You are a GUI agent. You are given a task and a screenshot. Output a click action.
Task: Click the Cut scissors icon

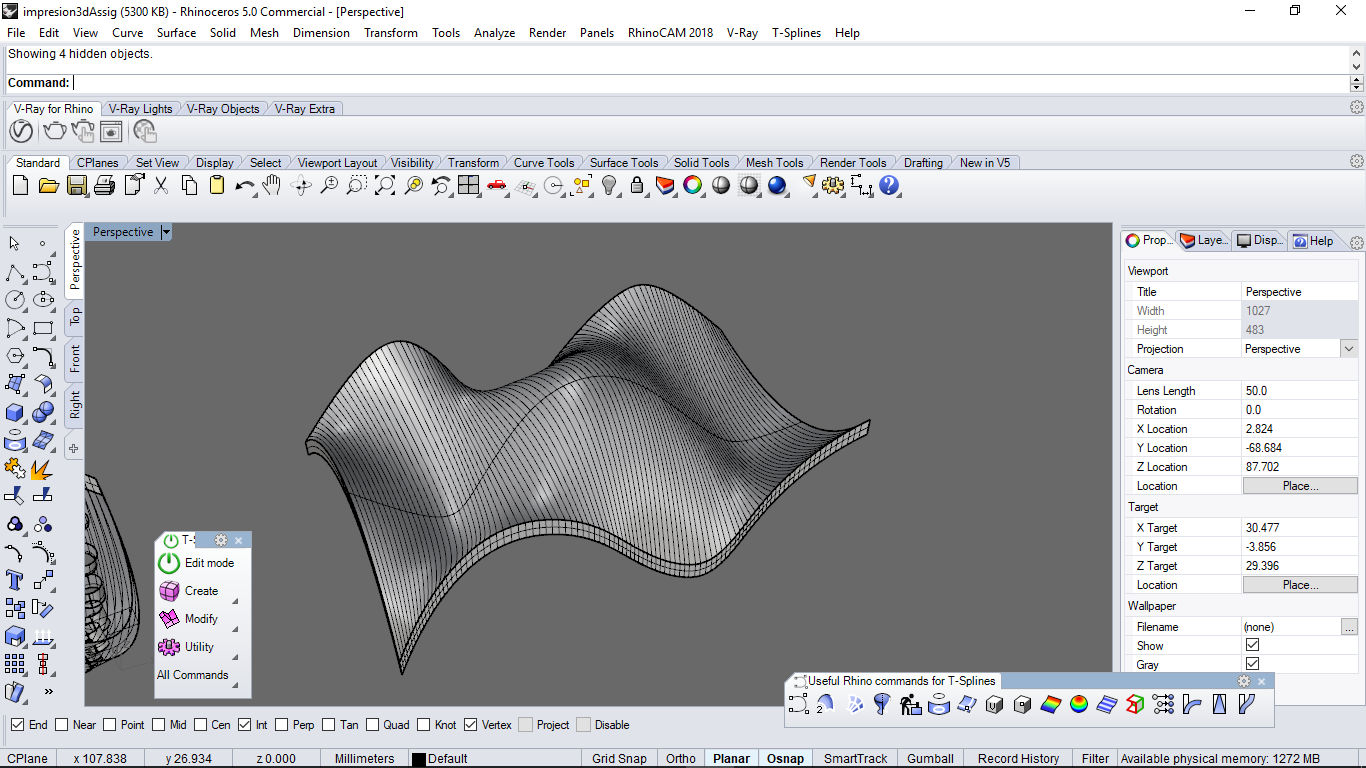pos(160,185)
